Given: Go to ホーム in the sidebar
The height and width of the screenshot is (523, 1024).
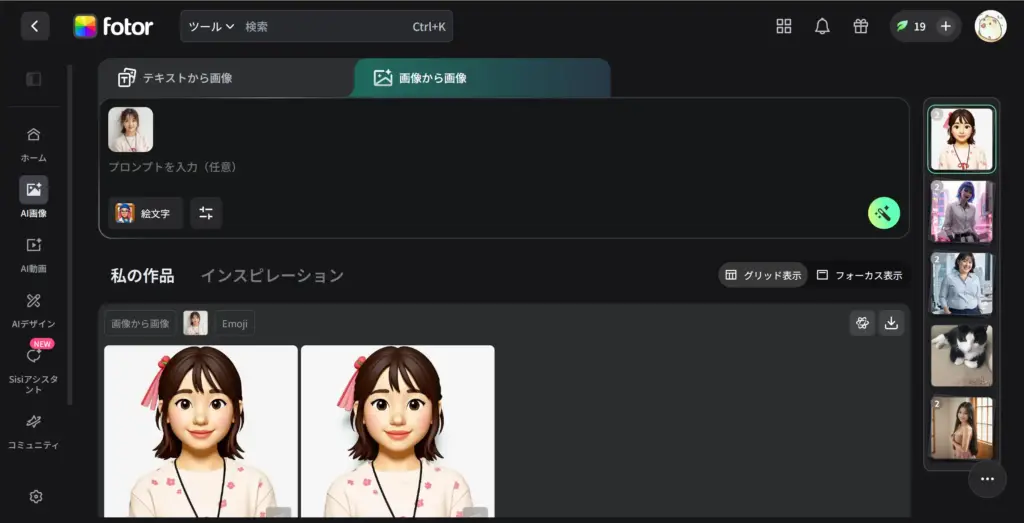Looking at the screenshot, I should pyautogui.click(x=34, y=143).
